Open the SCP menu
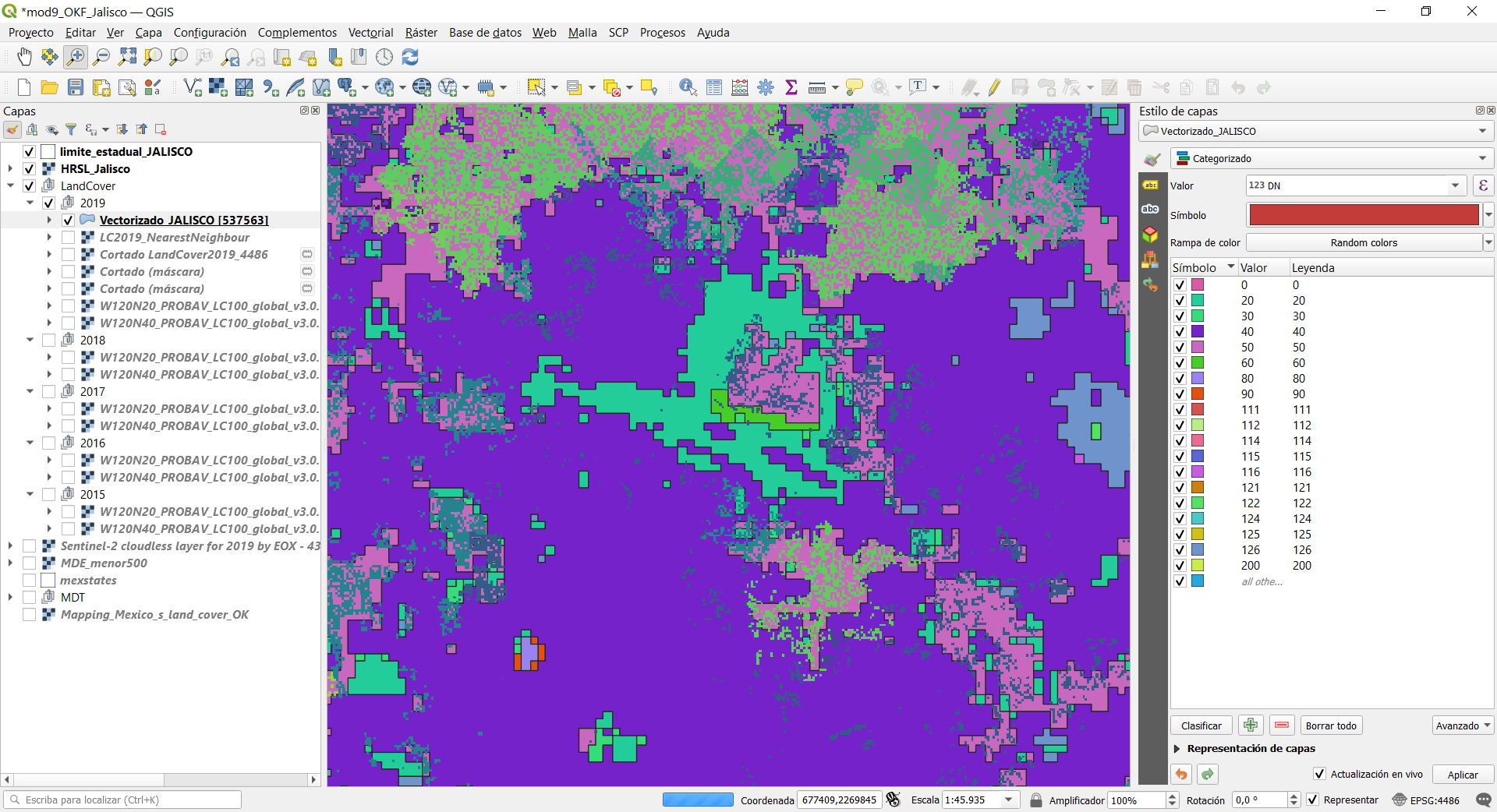Screen dimensions: 1497x812 click(x=618, y=32)
